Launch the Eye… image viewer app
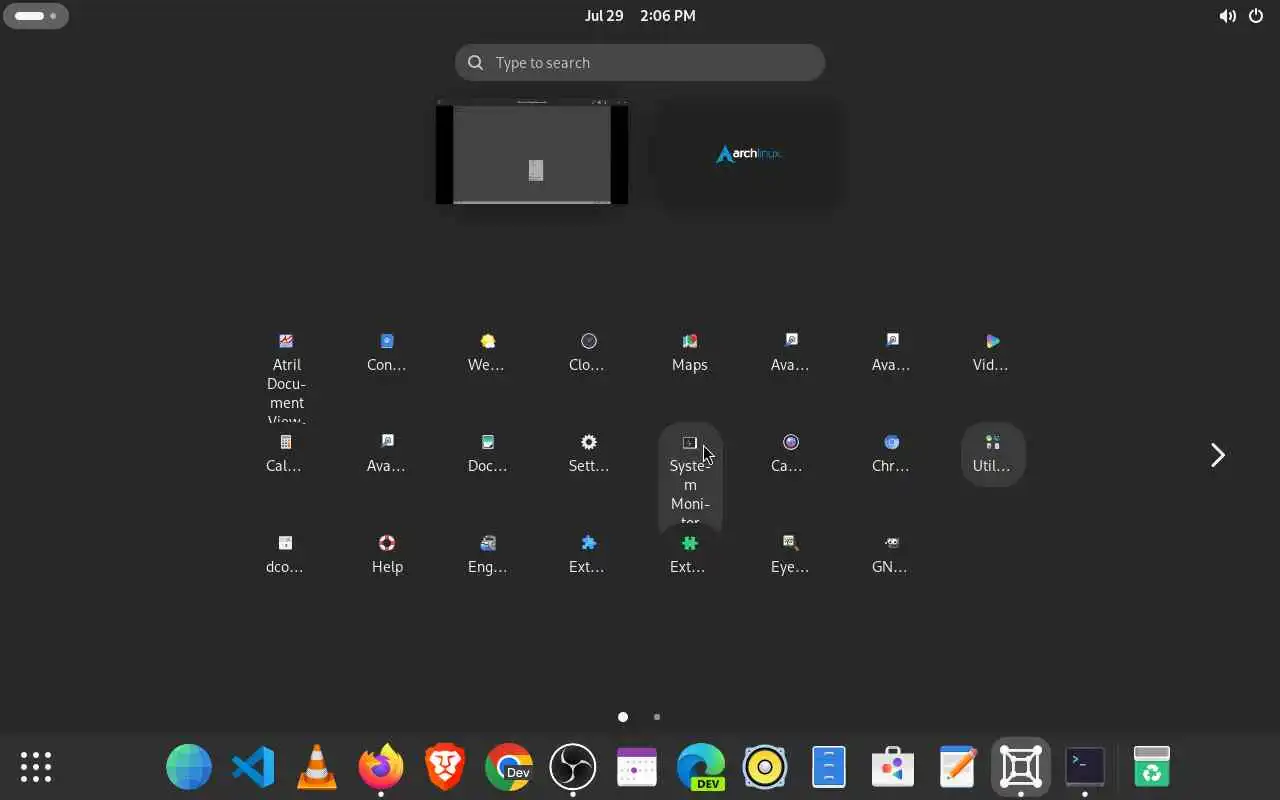1280x800 pixels. click(x=790, y=555)
